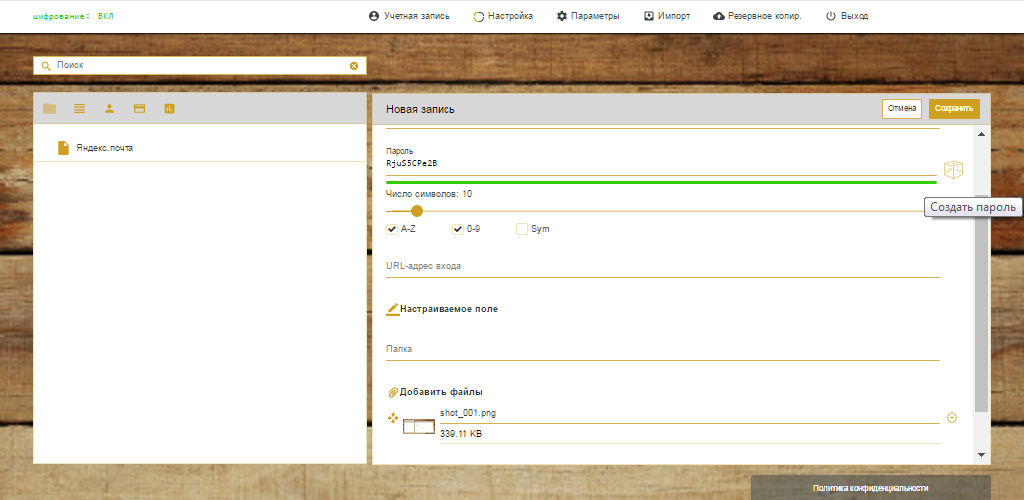The width and height of the screenshot is (1024, 500).
Task: Open Параметры menu
Action: pos(588,16)
